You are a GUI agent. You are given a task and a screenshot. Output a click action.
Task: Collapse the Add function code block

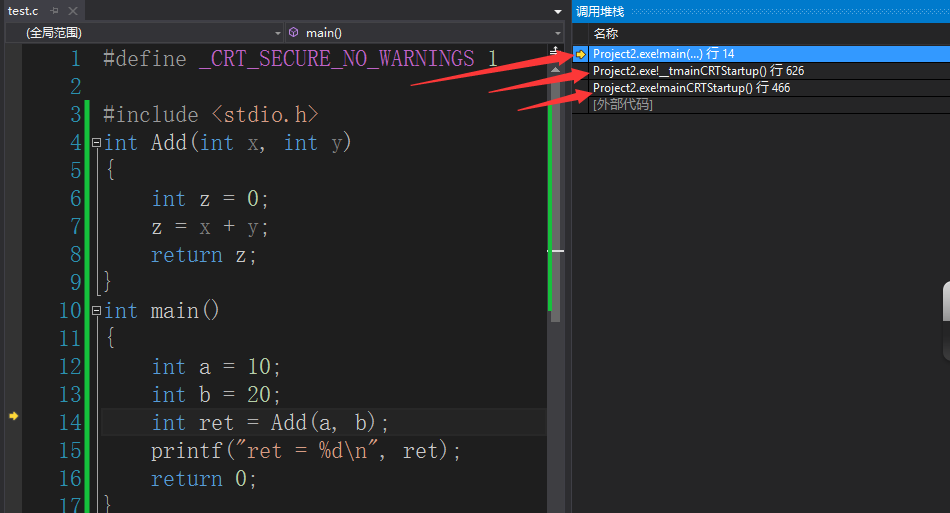(x=96, y=143)
